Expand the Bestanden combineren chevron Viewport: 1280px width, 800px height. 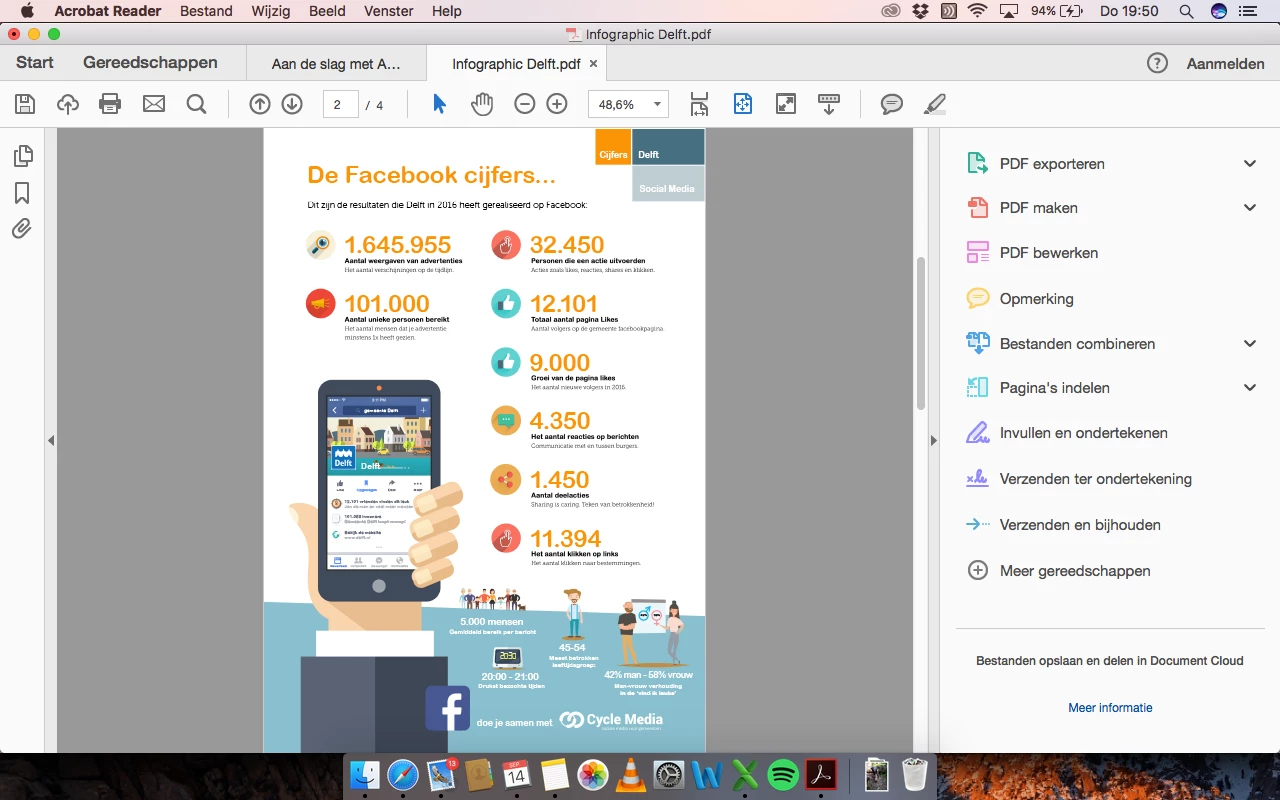point(1250,344)
